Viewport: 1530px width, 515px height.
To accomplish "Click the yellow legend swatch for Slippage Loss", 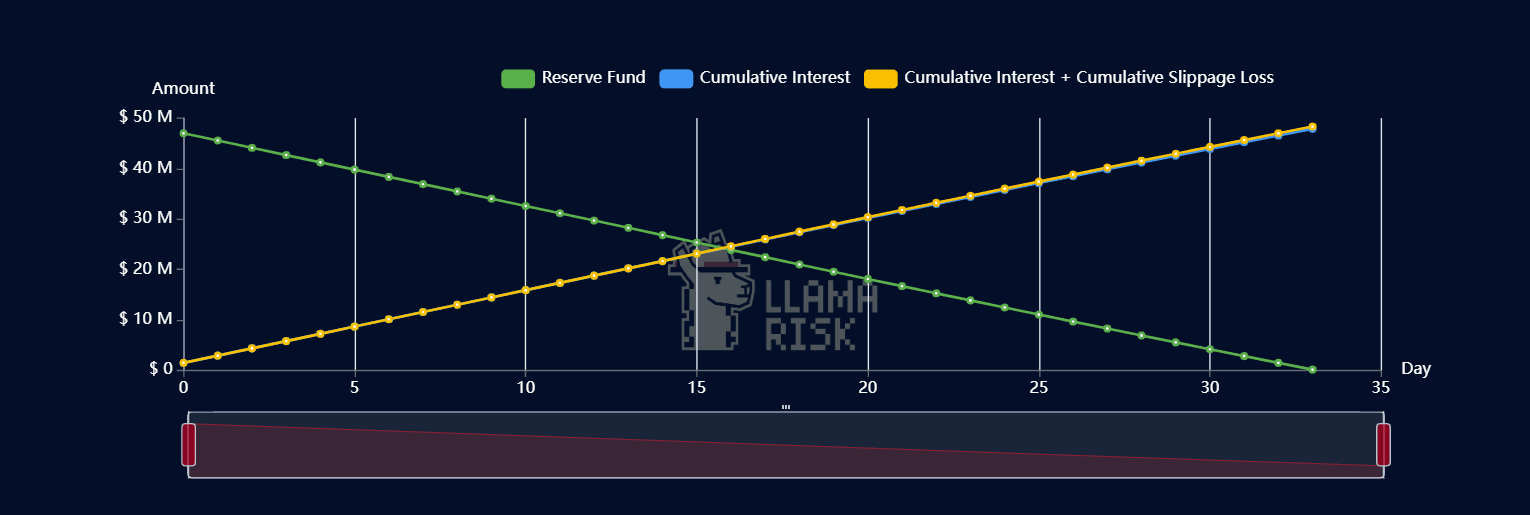I will [x=880, y=78].
